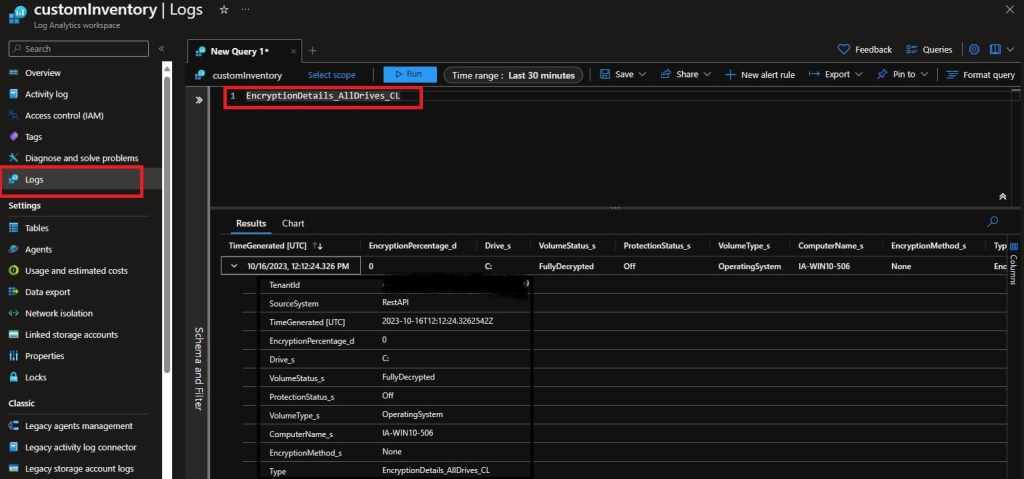The height and width of the screenshot is (479, 1024).
Task: Collapse the expanded result row
Action: (234, 267)
